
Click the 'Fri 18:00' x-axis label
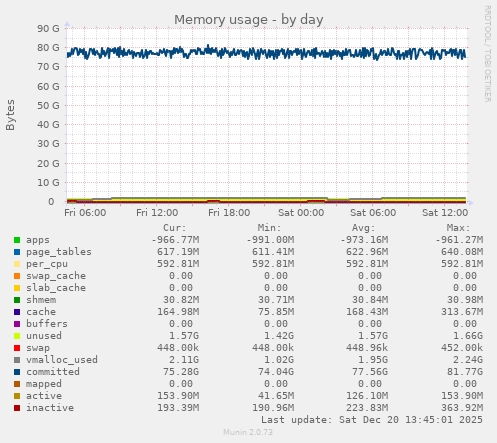[229, 213]
